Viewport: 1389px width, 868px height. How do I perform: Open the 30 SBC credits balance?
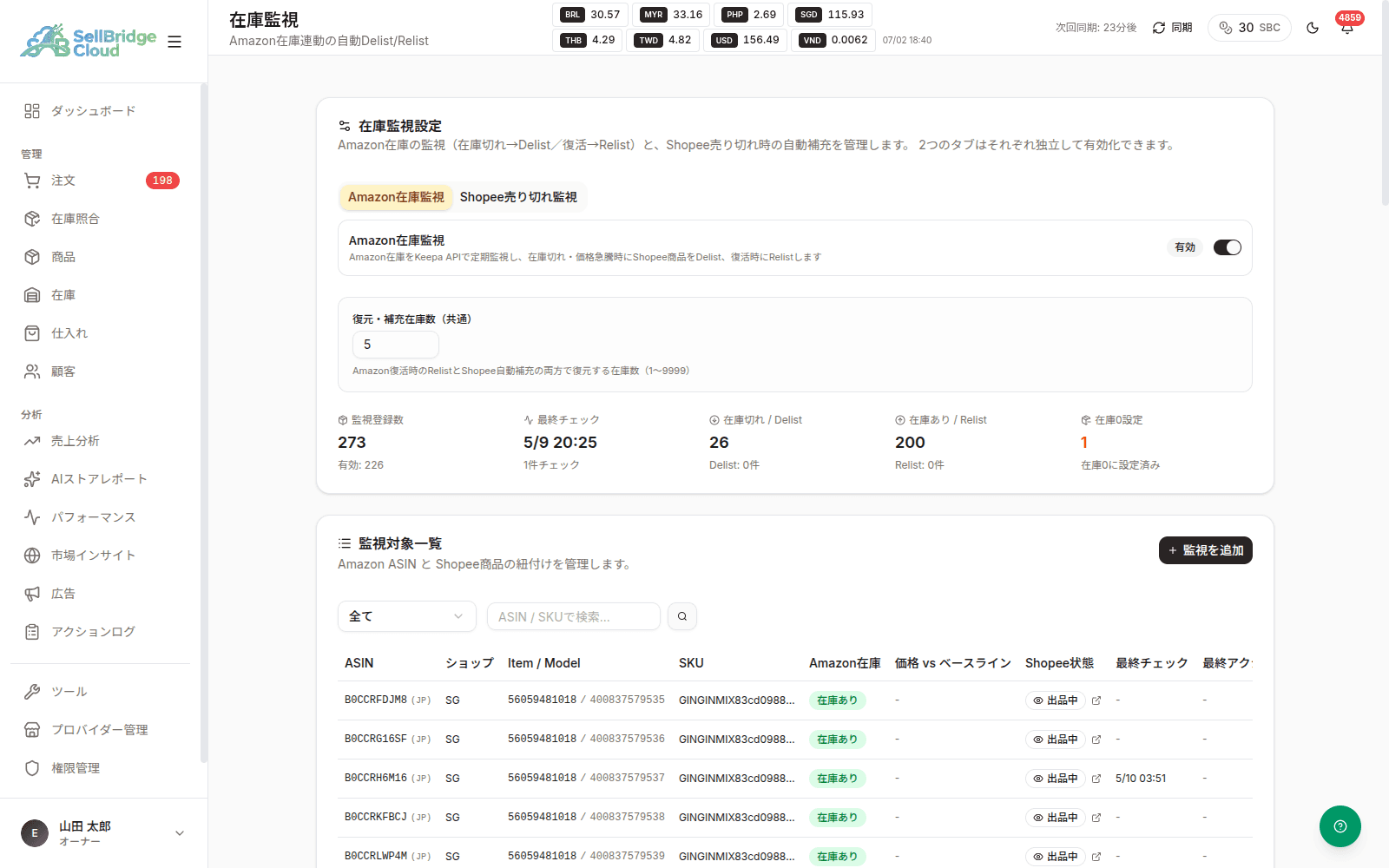[x=1249, y=28]
